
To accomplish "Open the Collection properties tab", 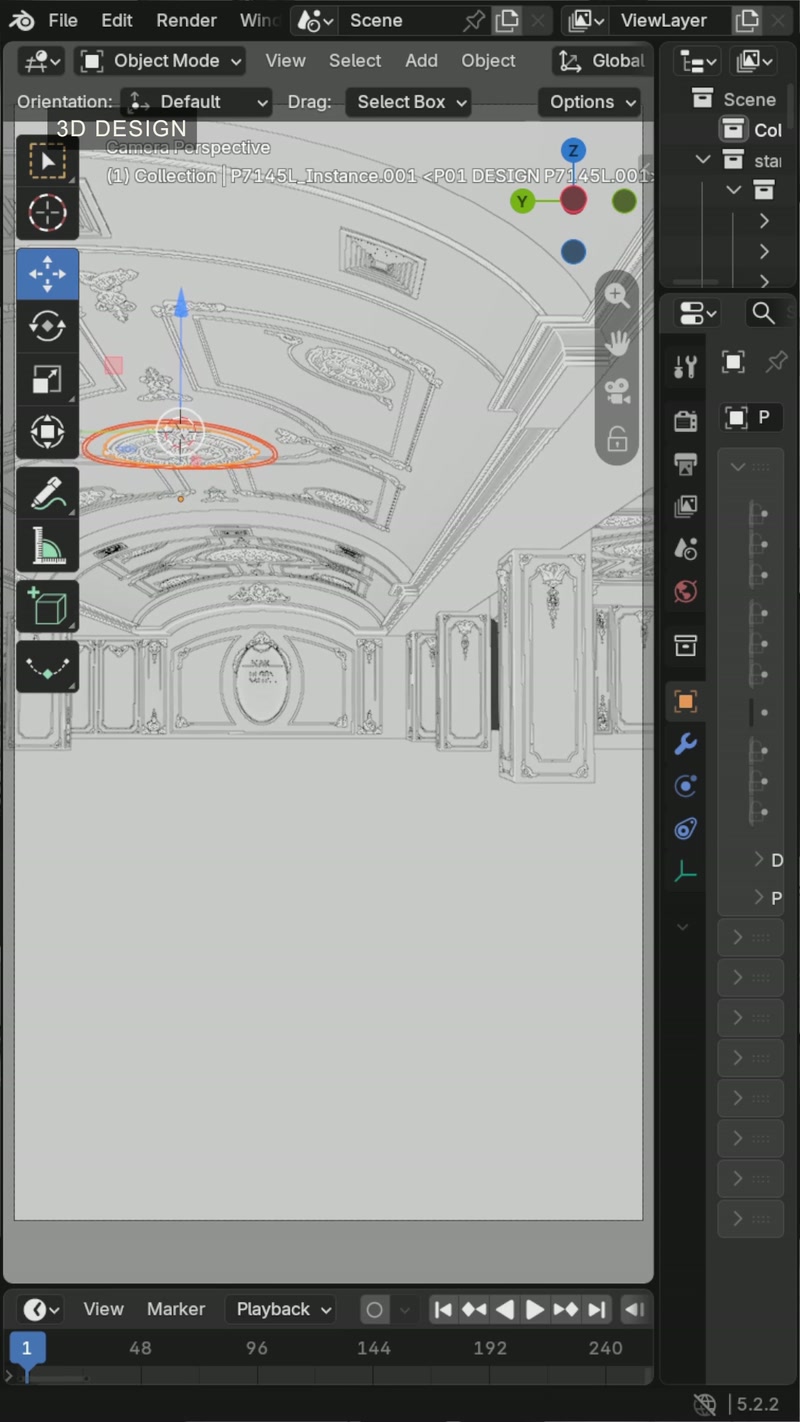I will tap(685, 645).
